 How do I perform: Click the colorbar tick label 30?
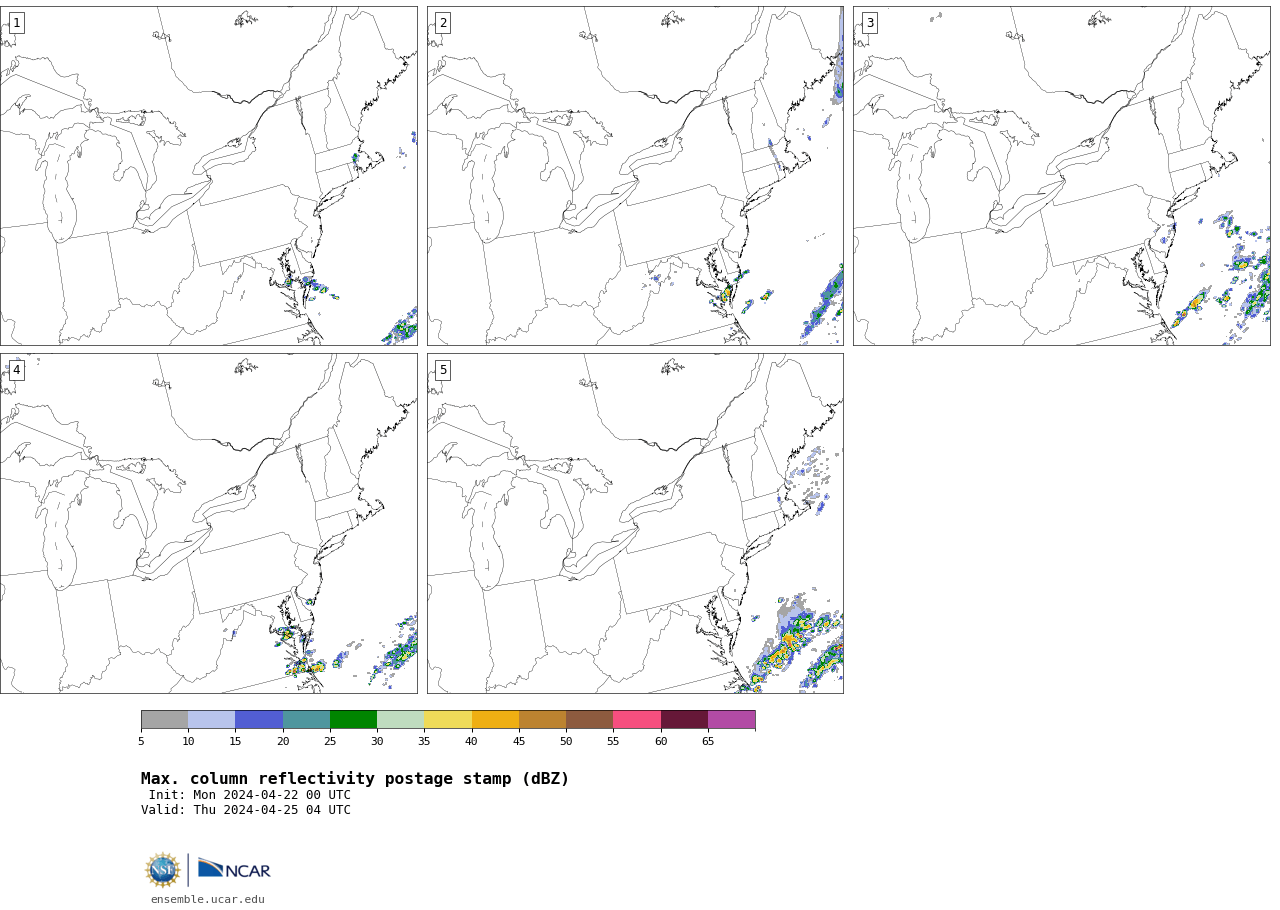tap(377, 741)
